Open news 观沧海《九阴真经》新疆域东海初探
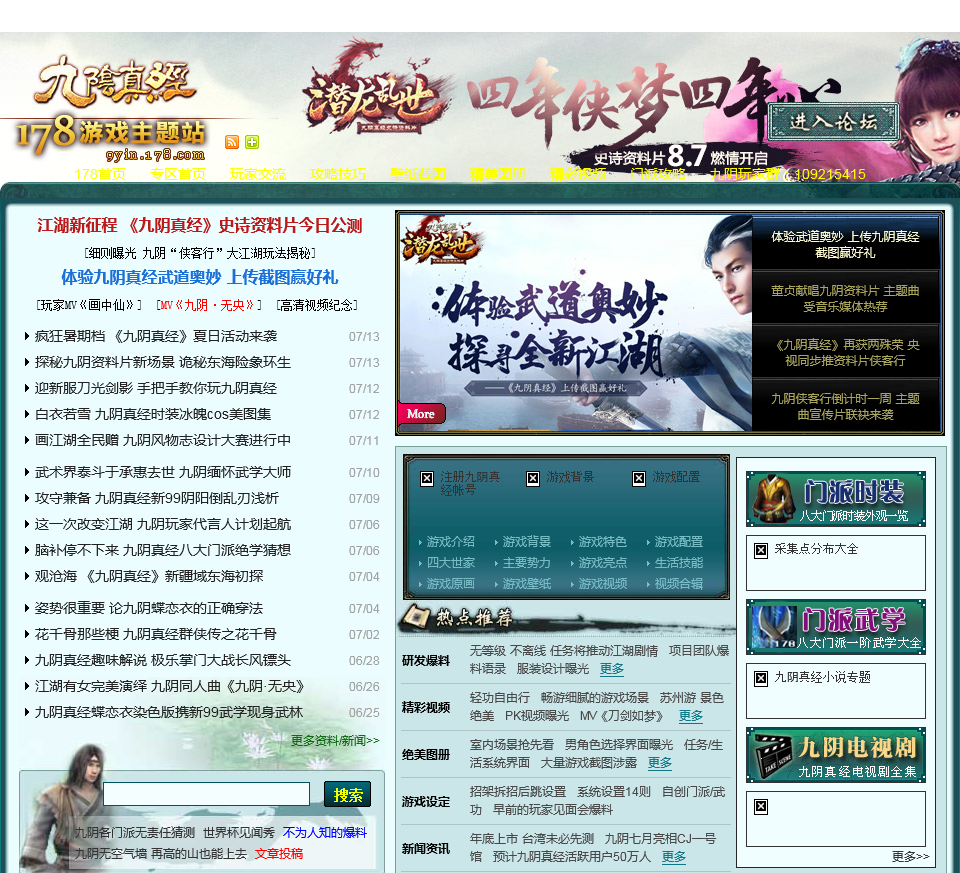The image size is (960, 873). pyautogui.click(x=149, y=576)
